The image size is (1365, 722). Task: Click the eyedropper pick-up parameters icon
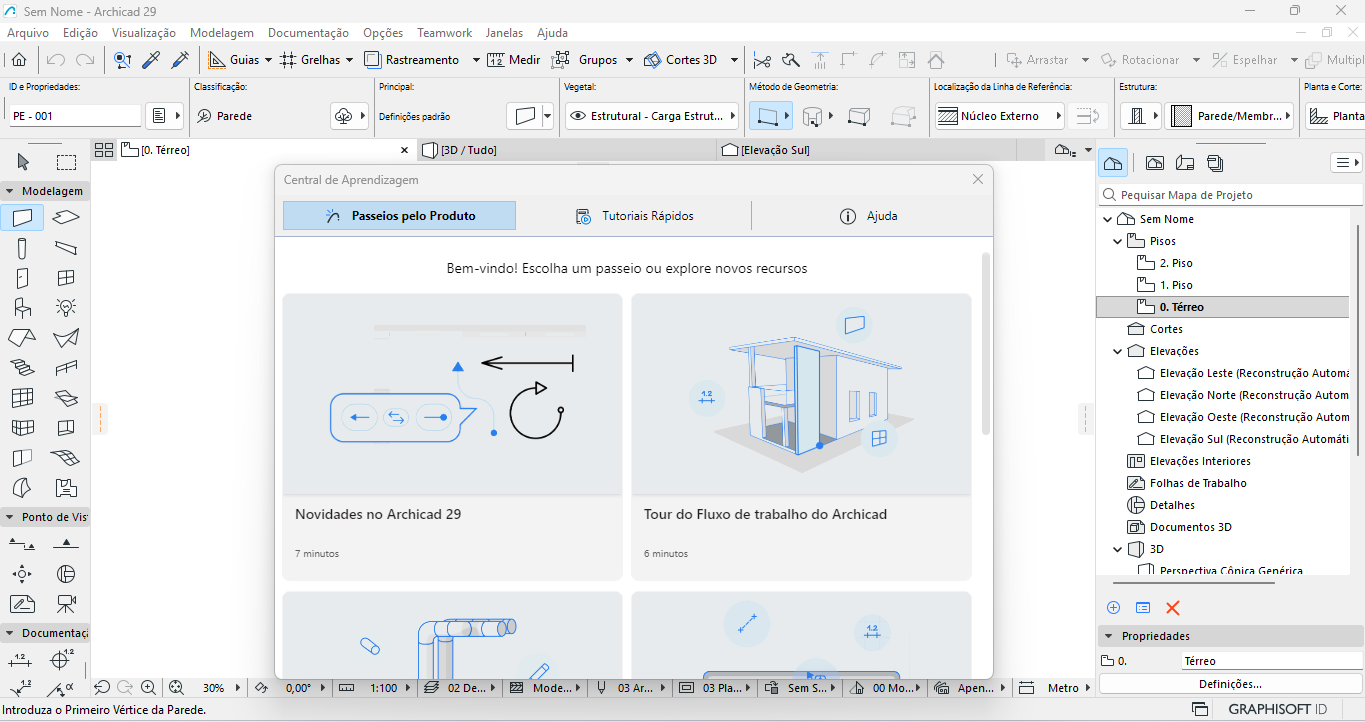pos(151,60)
